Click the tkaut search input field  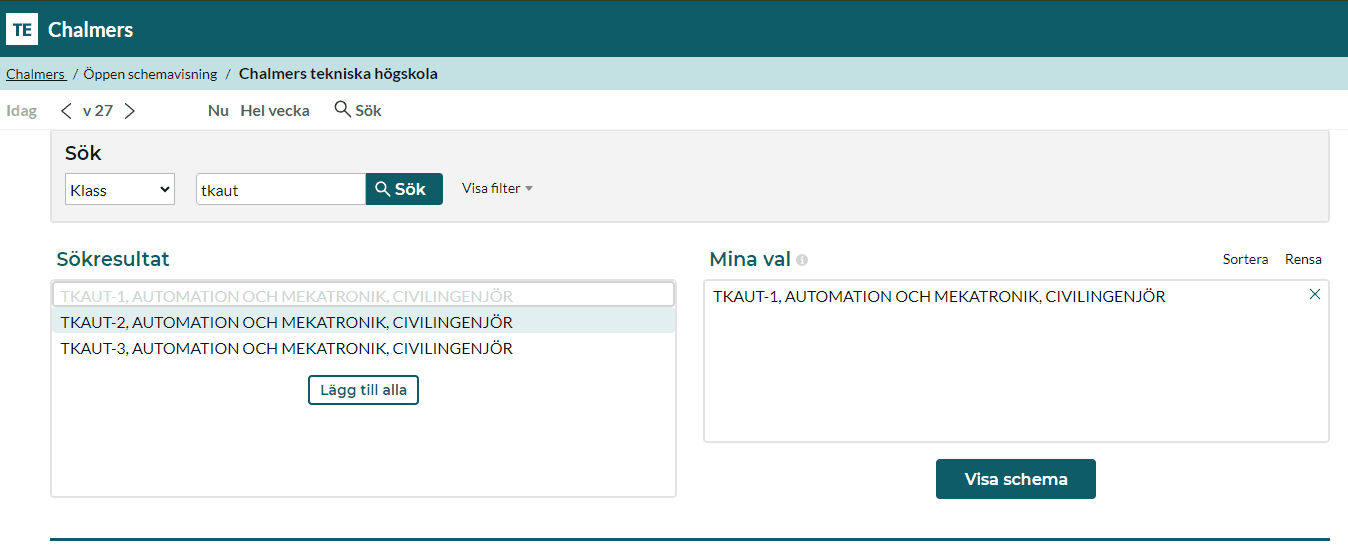pyautogui.click(x=281, y=189)
